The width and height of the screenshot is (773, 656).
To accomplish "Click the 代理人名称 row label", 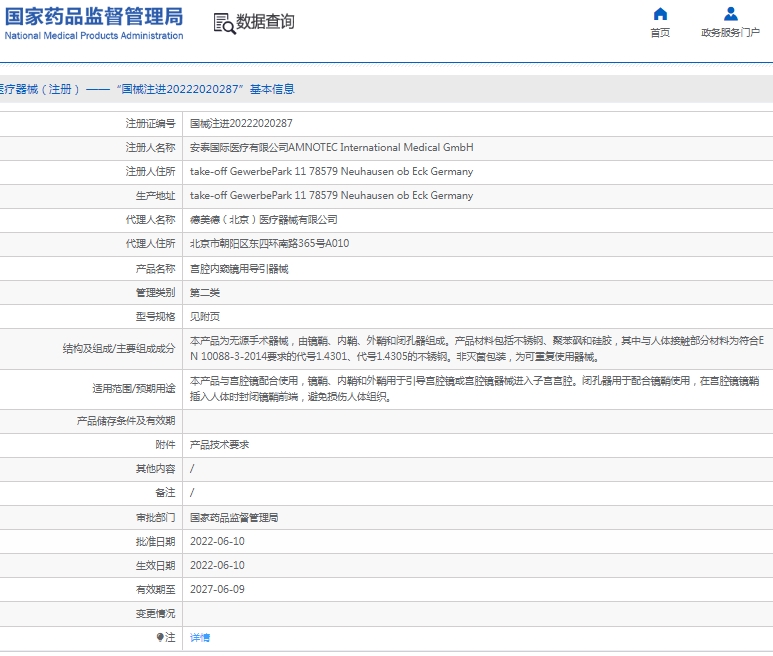I will [150, 220].
